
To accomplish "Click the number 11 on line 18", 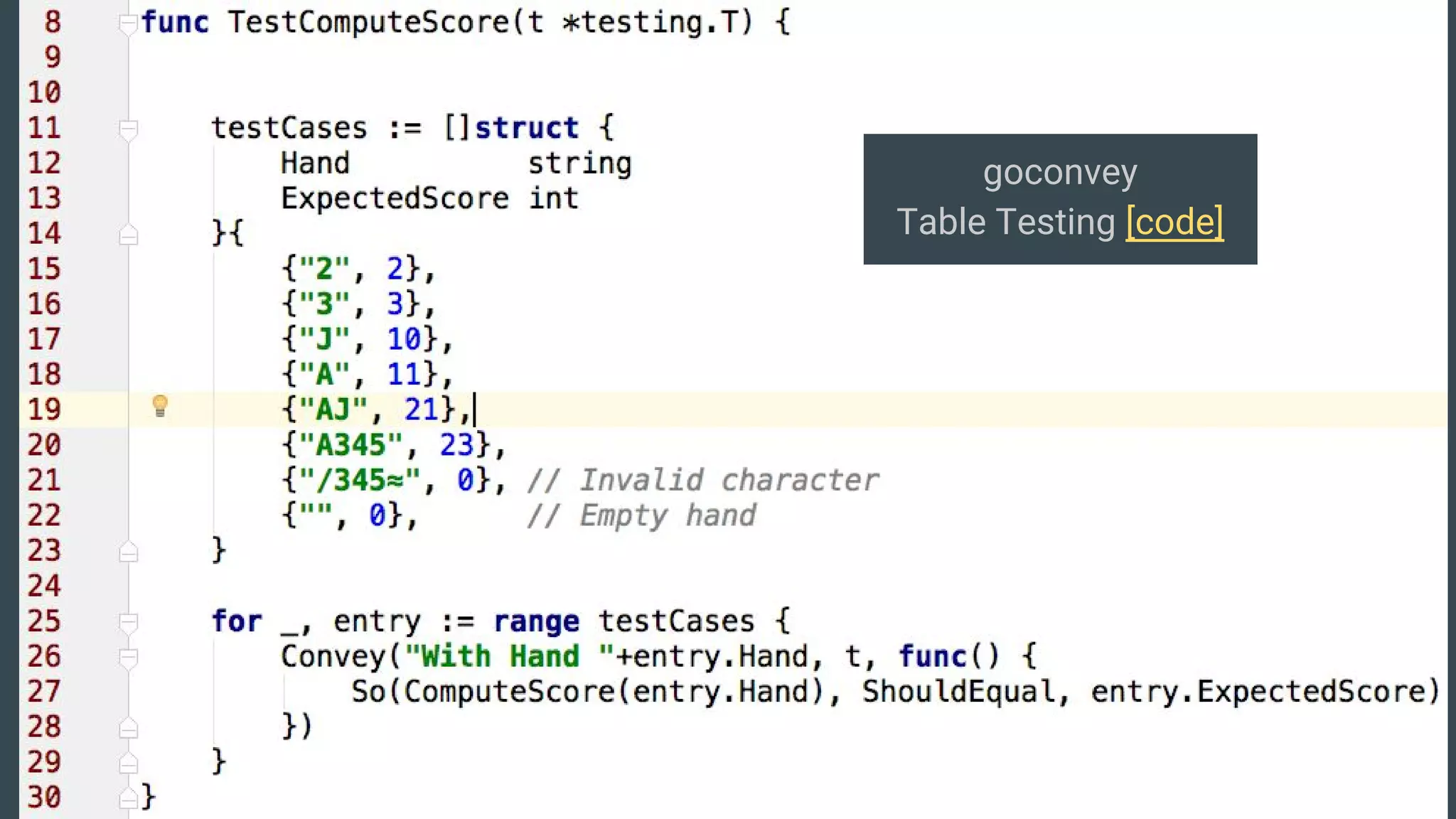I will (x=403, y=374).
